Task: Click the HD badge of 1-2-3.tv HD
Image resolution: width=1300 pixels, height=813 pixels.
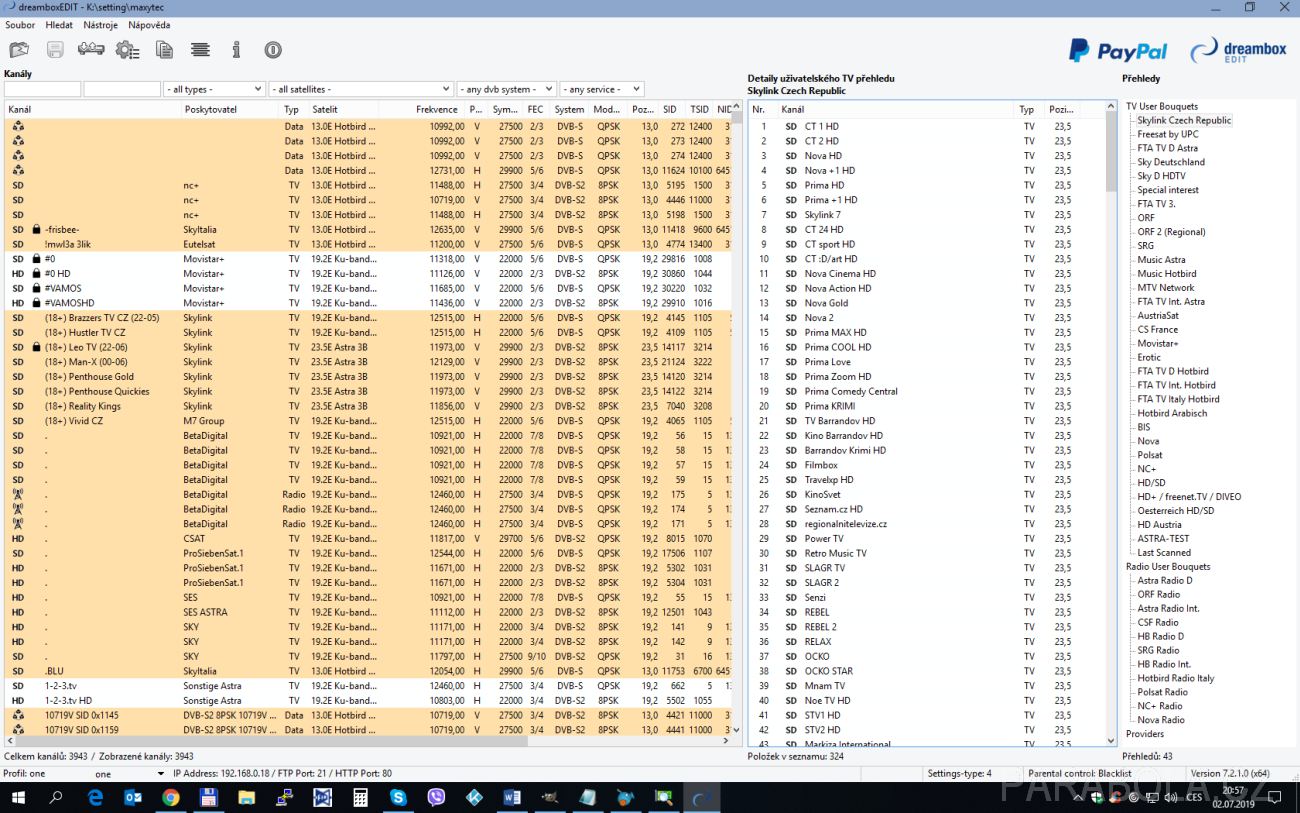Action: [x=18, y=701]
